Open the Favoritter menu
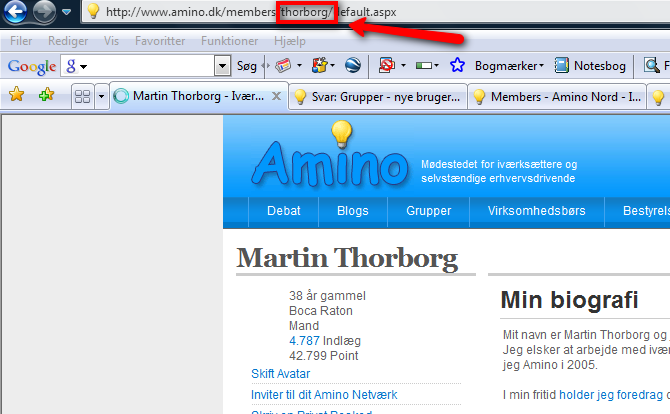The height and width of the screenshot is (414, 670). pyautogui.click(x=160, y=41)
